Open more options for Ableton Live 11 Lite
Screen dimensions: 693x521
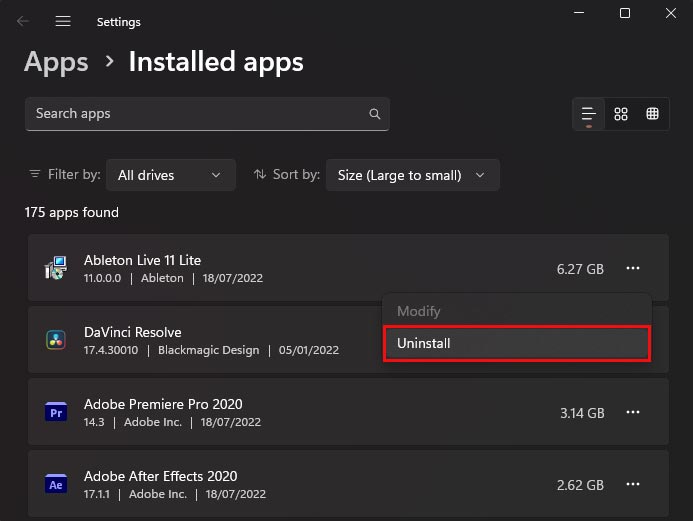point(633,268)
